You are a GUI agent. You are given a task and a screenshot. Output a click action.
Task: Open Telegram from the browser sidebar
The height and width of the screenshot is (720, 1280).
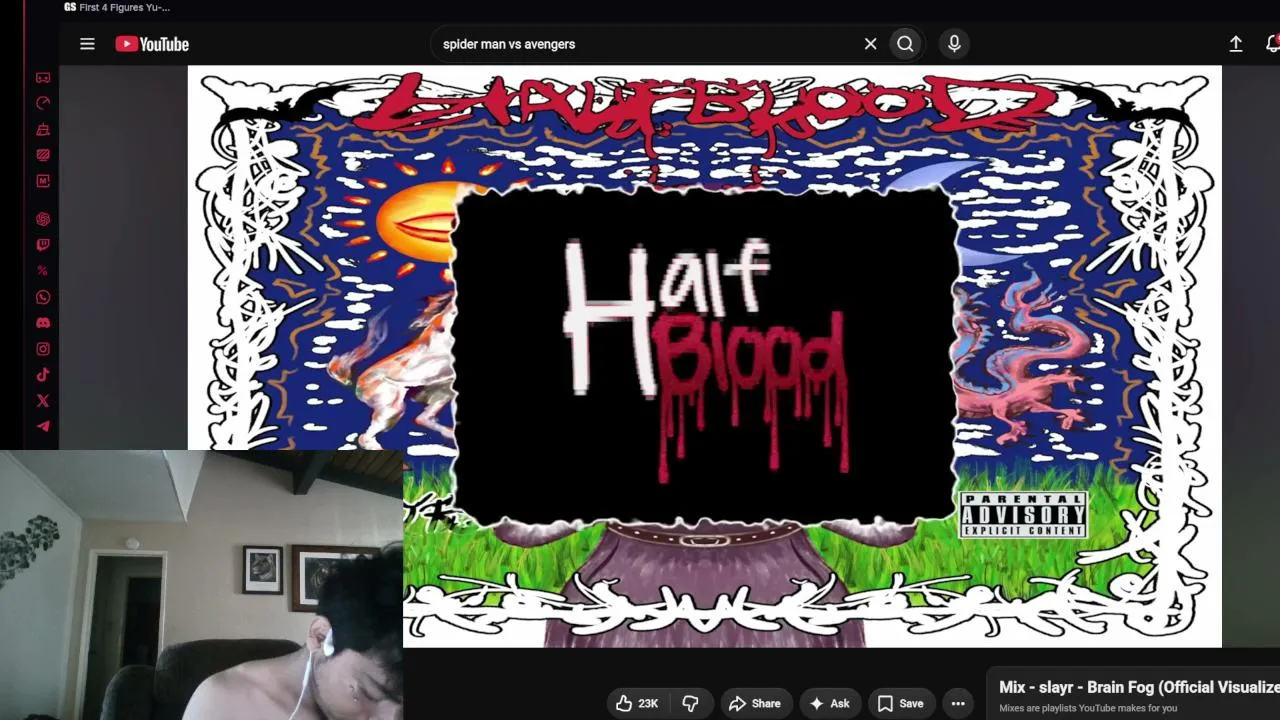43,427
